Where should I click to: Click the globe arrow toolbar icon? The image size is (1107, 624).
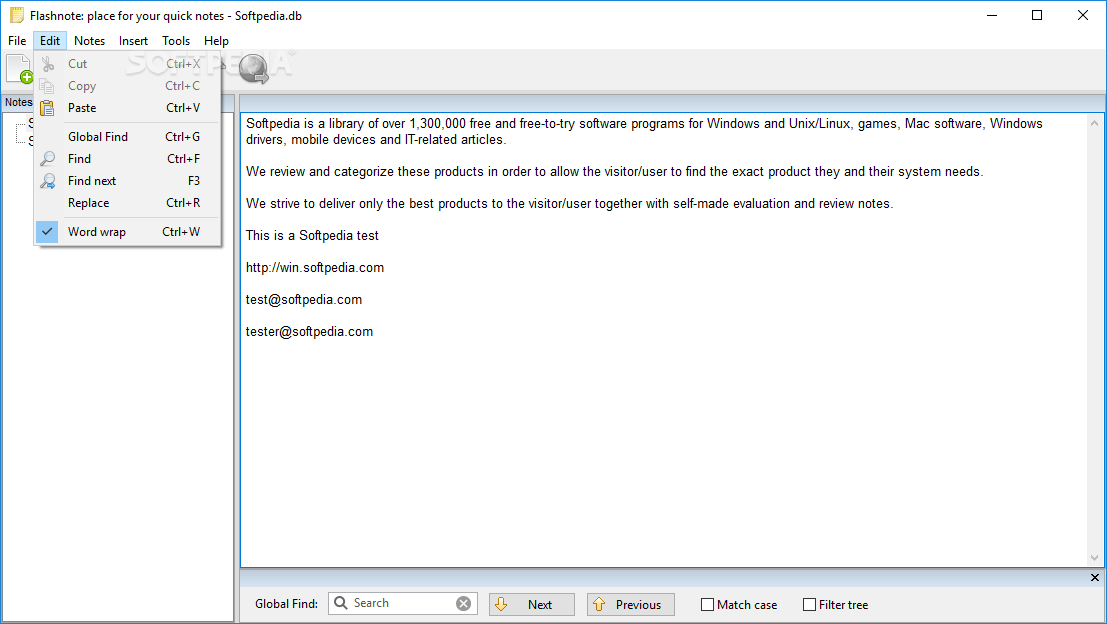[x=253, y=69]
